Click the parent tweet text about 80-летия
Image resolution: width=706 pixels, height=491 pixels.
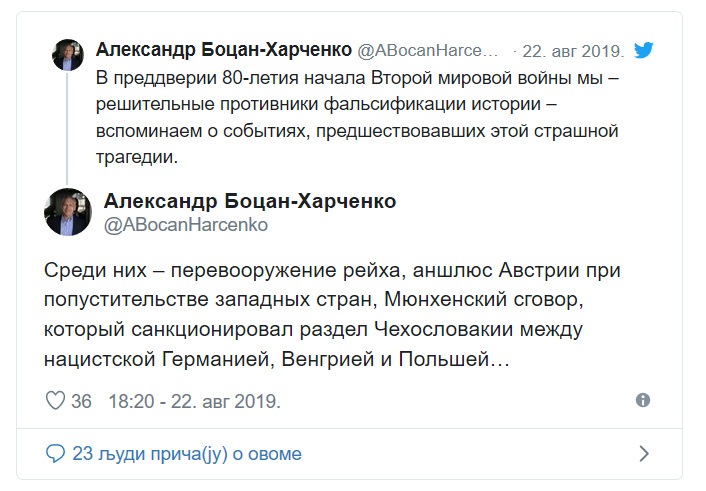358,118
